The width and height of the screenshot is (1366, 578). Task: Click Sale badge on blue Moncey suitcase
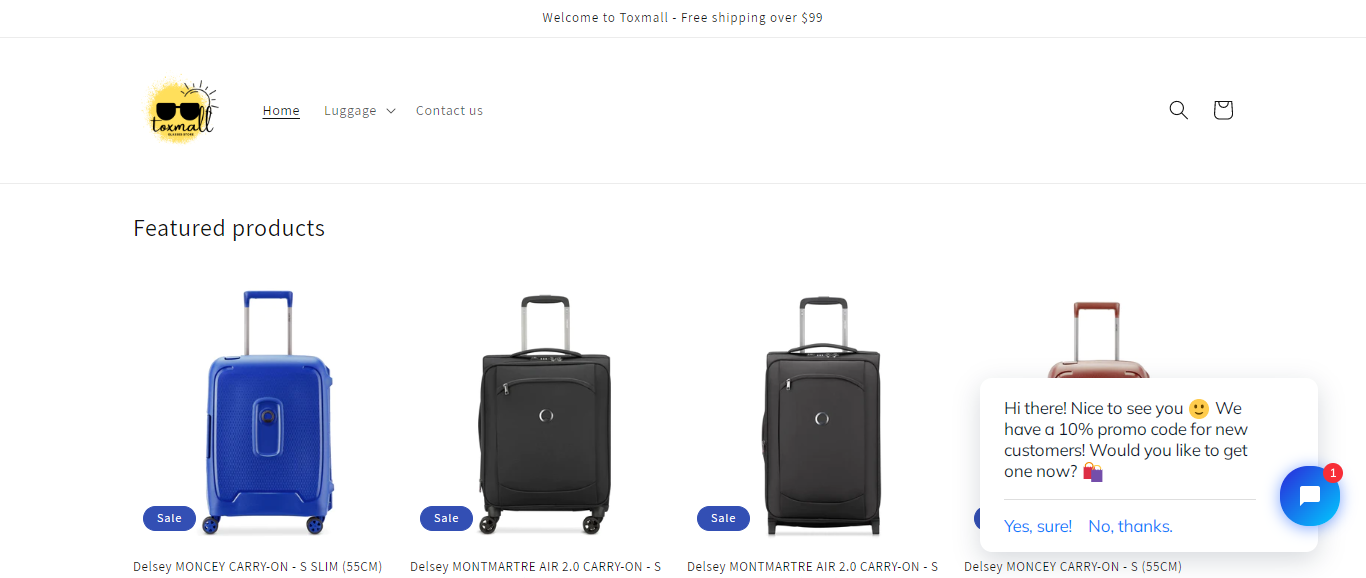point(169,518)
